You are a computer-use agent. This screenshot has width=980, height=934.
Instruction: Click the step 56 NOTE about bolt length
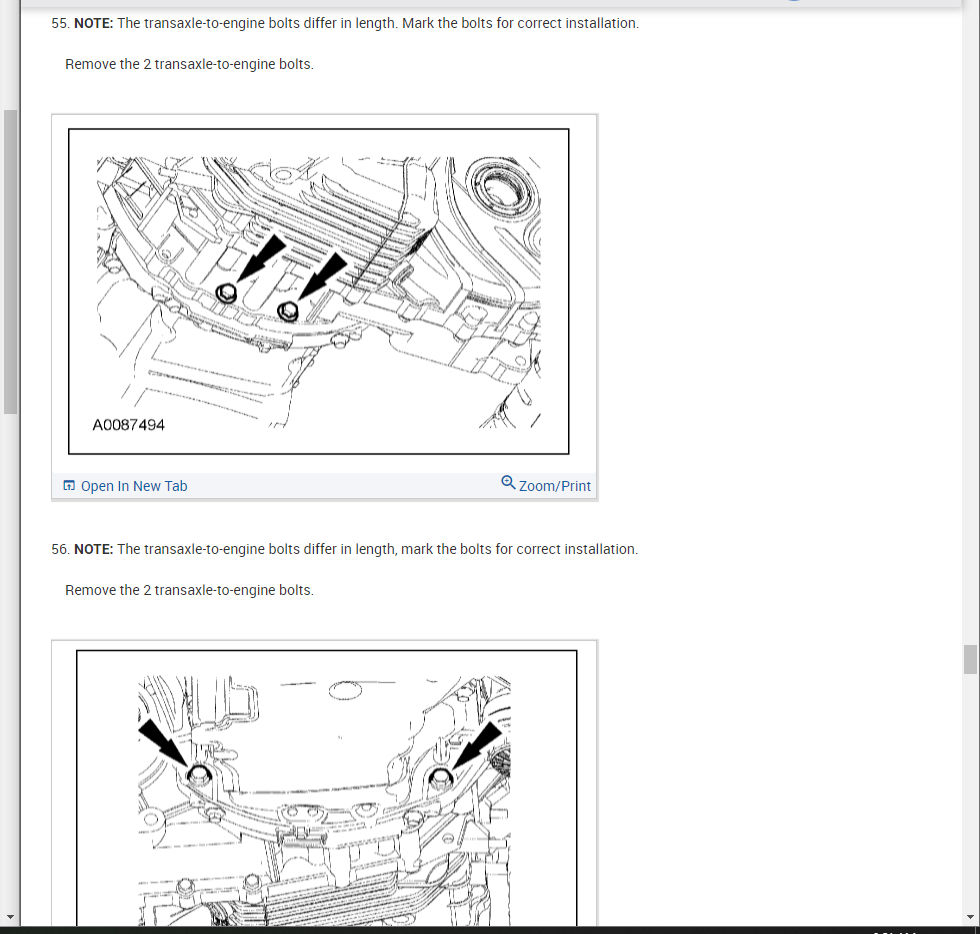[344, 549]
